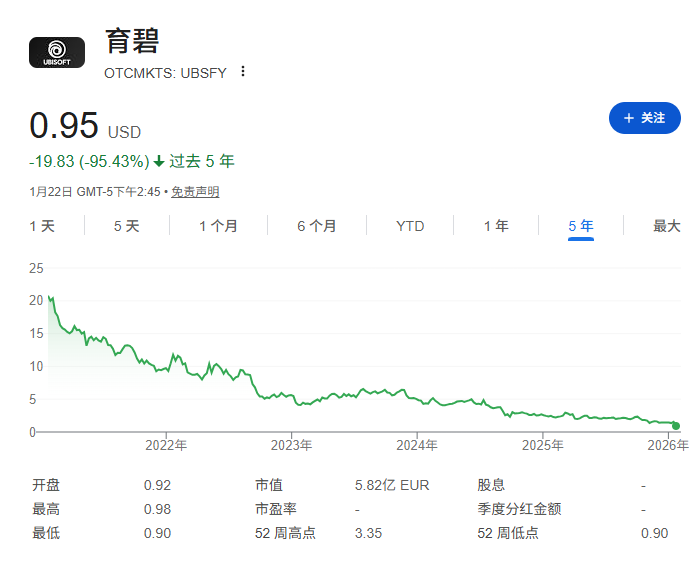This screenshot has width=696, height=575.
Task: Click the 0.98 high value
Action: tap(157, 509)
